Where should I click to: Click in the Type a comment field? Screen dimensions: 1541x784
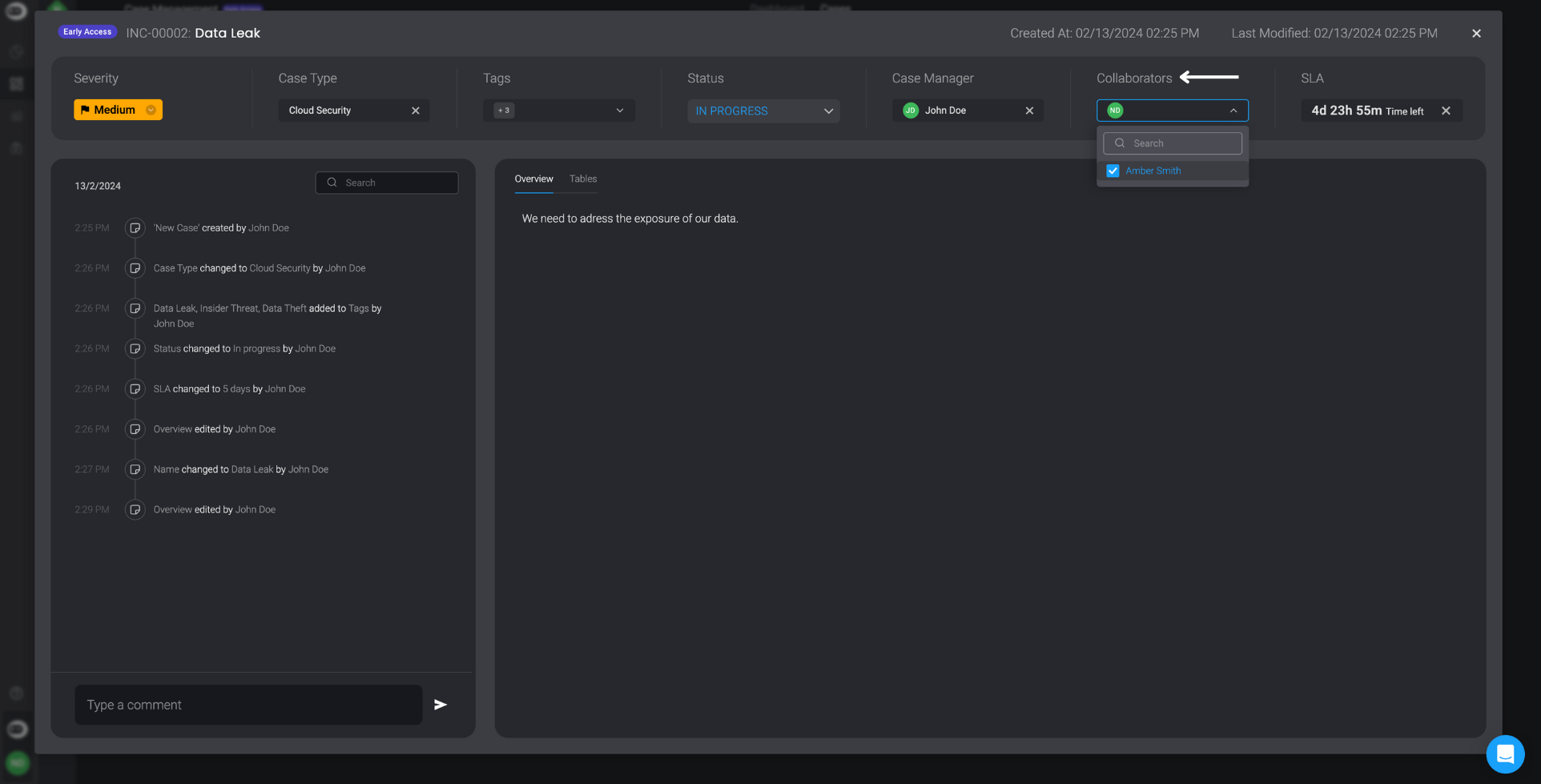coord(248,705)
